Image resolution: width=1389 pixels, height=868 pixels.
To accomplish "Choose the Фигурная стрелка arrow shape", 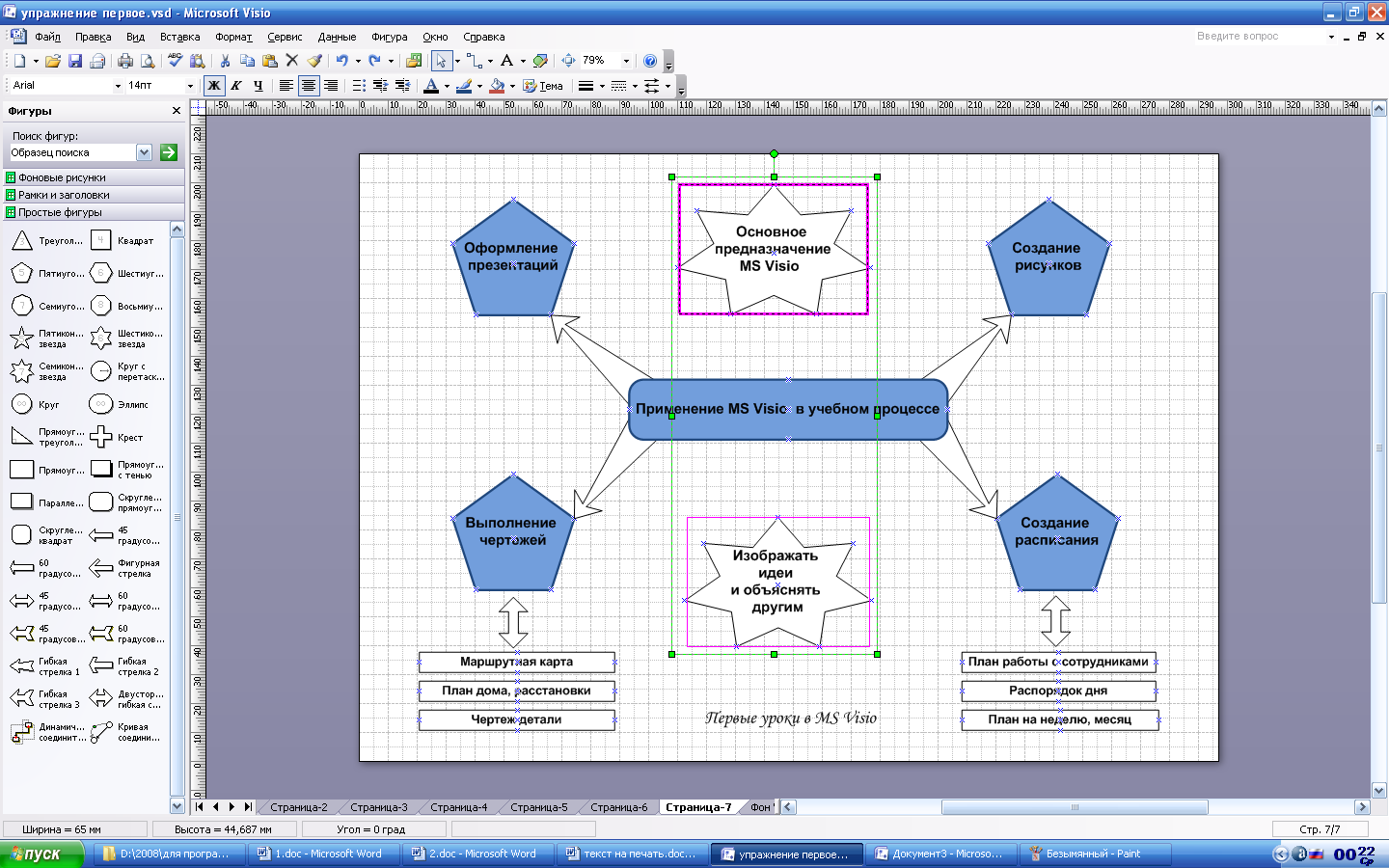I will point(126,568).
